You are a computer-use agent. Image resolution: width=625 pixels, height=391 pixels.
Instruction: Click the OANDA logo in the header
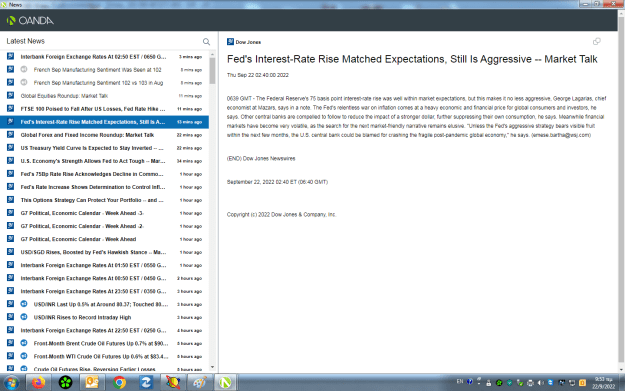[x=30, y=20]
